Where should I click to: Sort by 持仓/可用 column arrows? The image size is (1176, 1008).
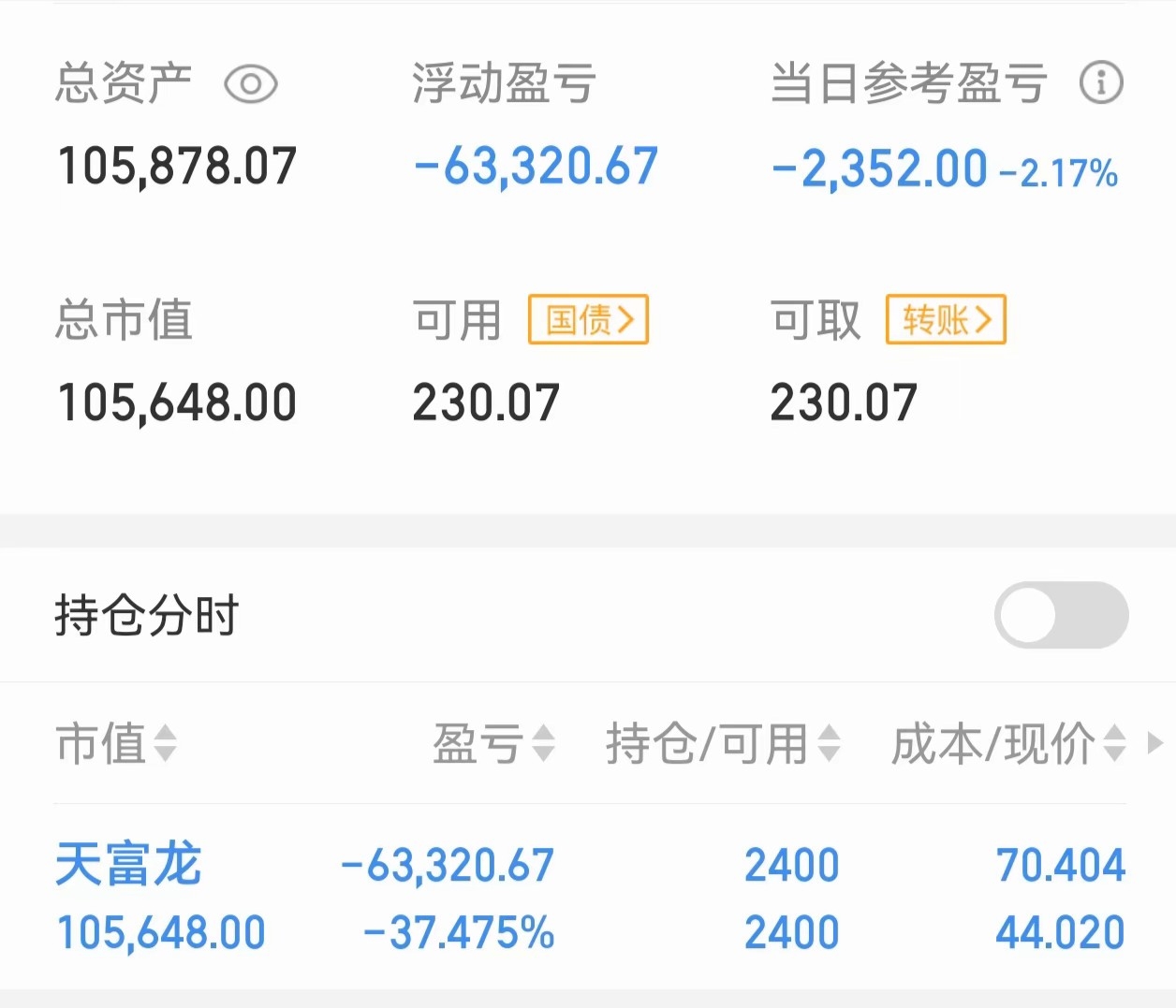tap(829, 744)
